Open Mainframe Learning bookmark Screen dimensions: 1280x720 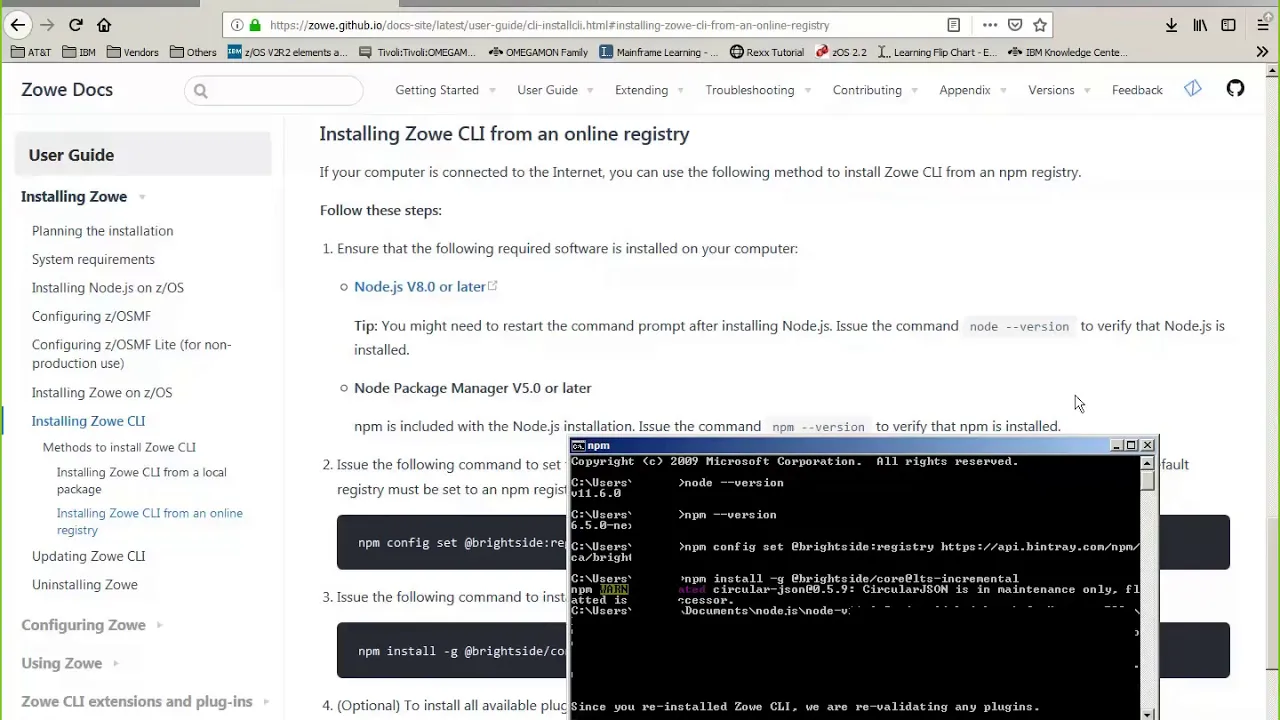coord(659,52)
